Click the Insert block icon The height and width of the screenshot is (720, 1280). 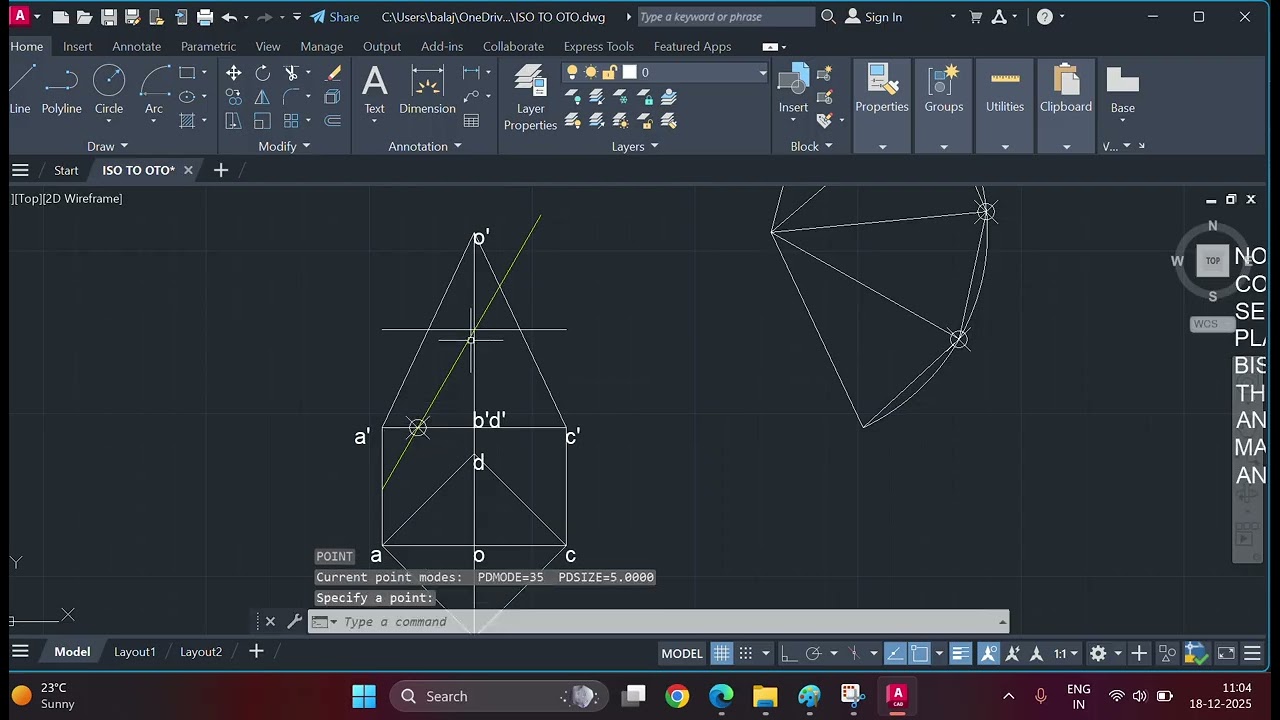click(x=793, y=90)
